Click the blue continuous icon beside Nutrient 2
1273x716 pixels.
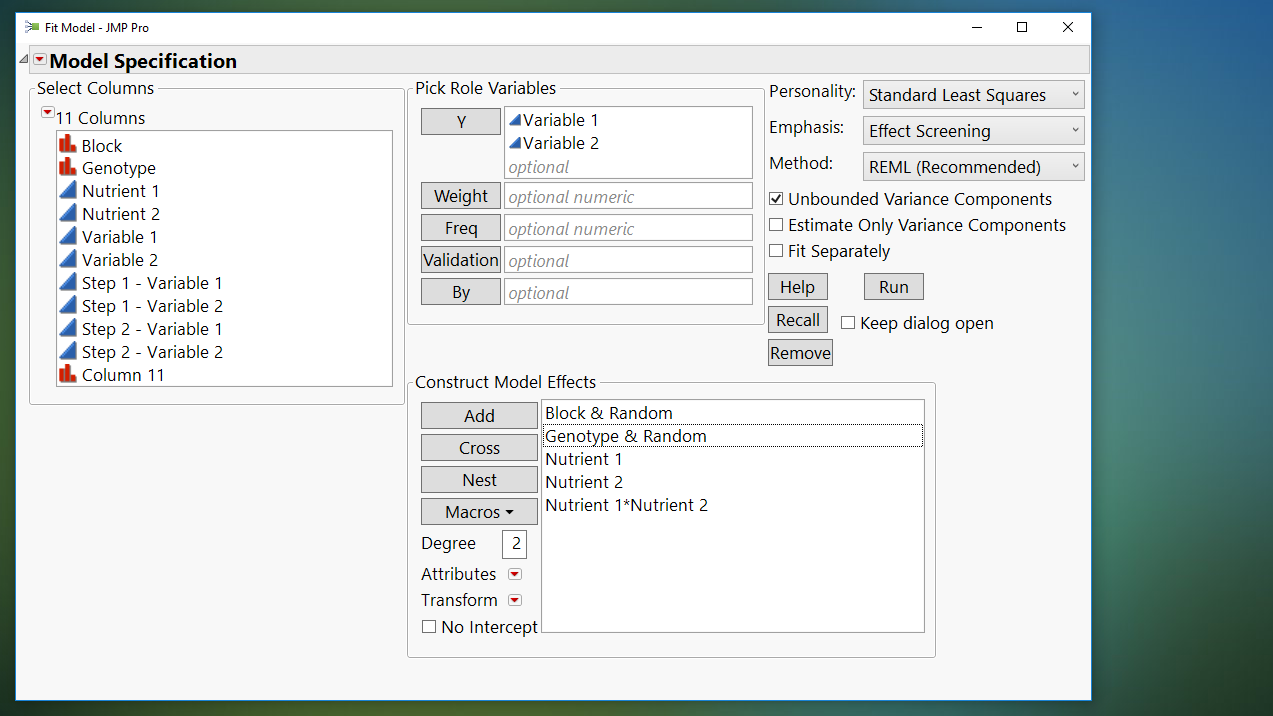click(68, 213)
